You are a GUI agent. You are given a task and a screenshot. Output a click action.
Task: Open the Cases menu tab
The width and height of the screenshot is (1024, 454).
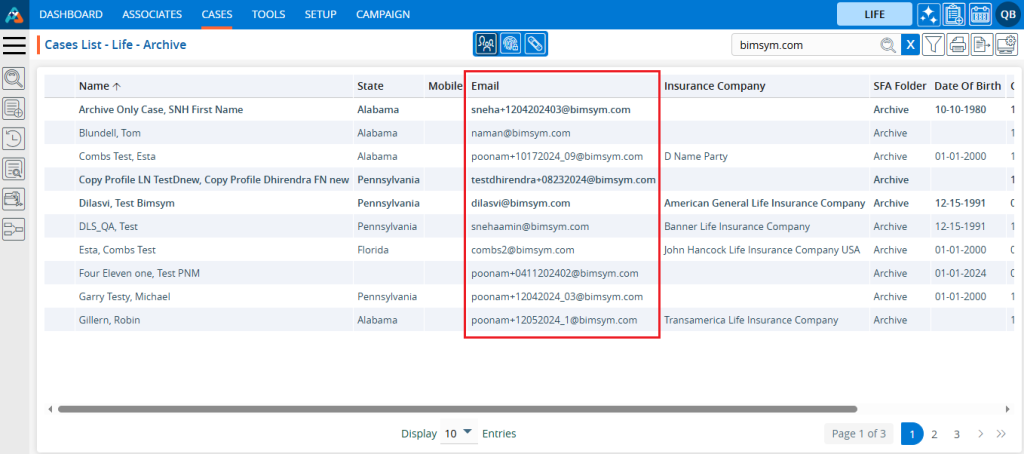(217, 14)
